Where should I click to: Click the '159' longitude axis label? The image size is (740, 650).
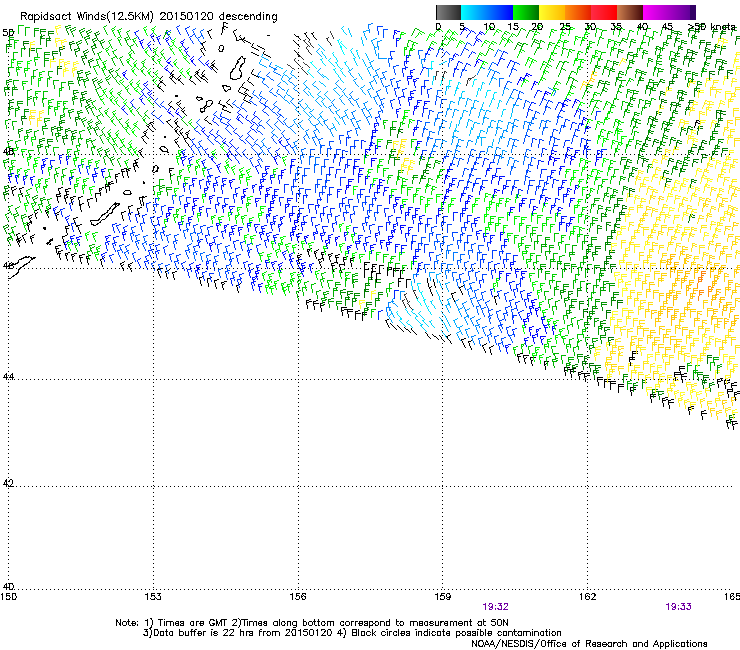[x=443, y=597]
